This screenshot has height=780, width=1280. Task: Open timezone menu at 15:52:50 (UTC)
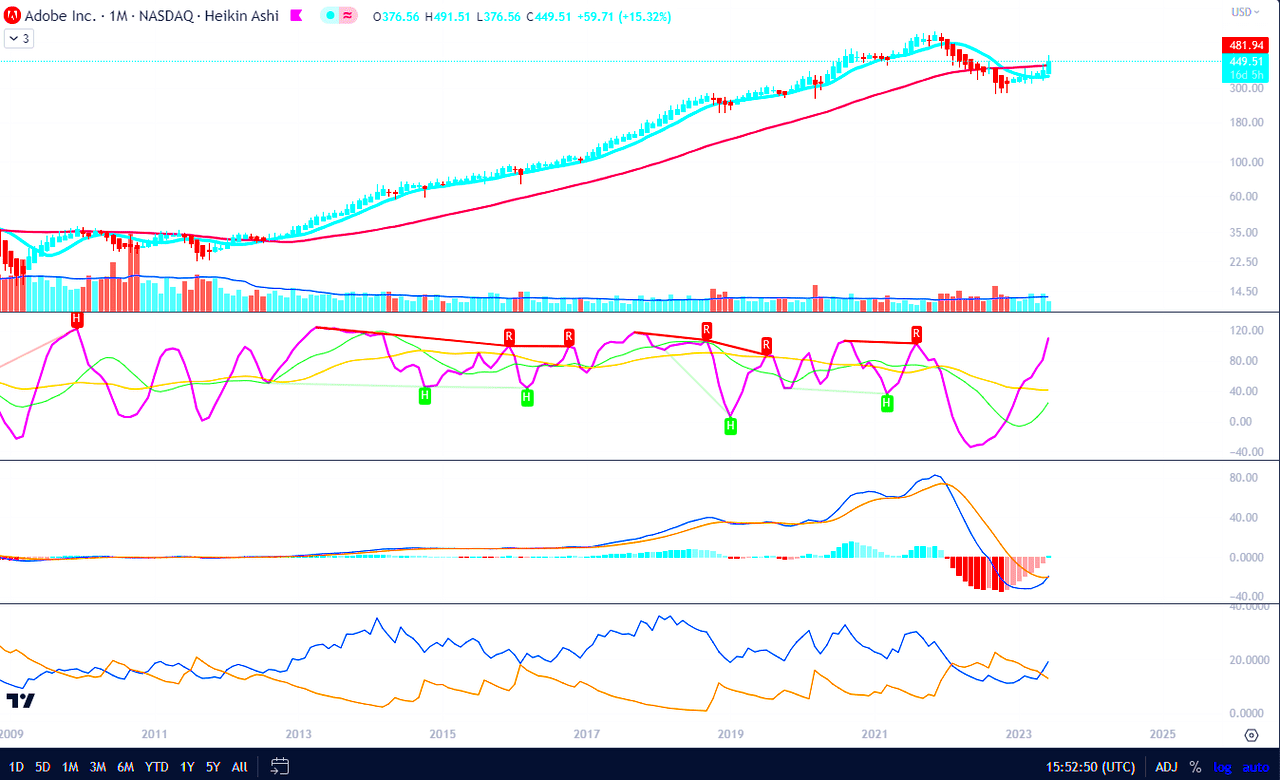[1091, 767]
